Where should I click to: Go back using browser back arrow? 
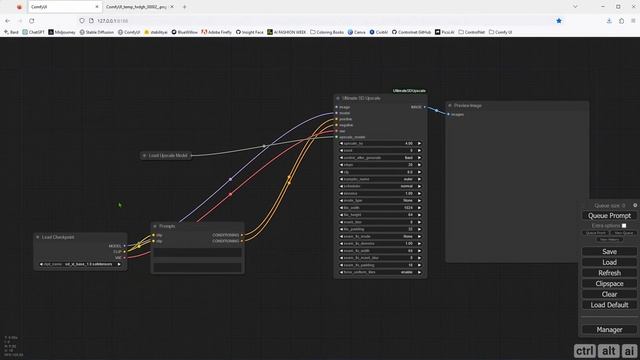pos(8,21)
